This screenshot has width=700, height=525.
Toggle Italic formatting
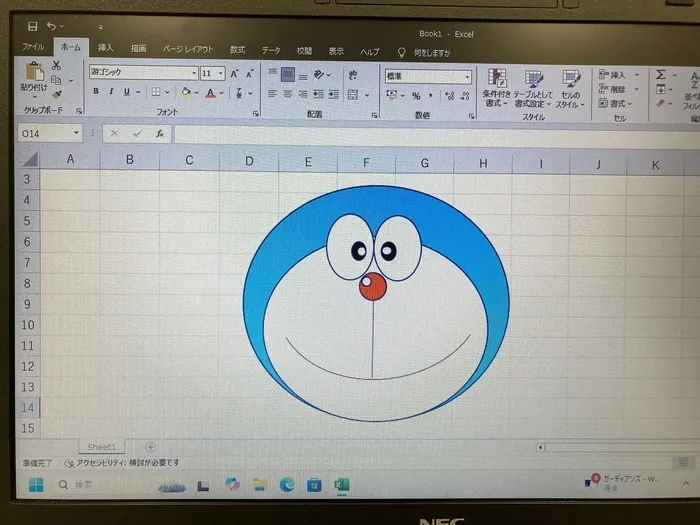pyautogui.click(x=111, y=92)
